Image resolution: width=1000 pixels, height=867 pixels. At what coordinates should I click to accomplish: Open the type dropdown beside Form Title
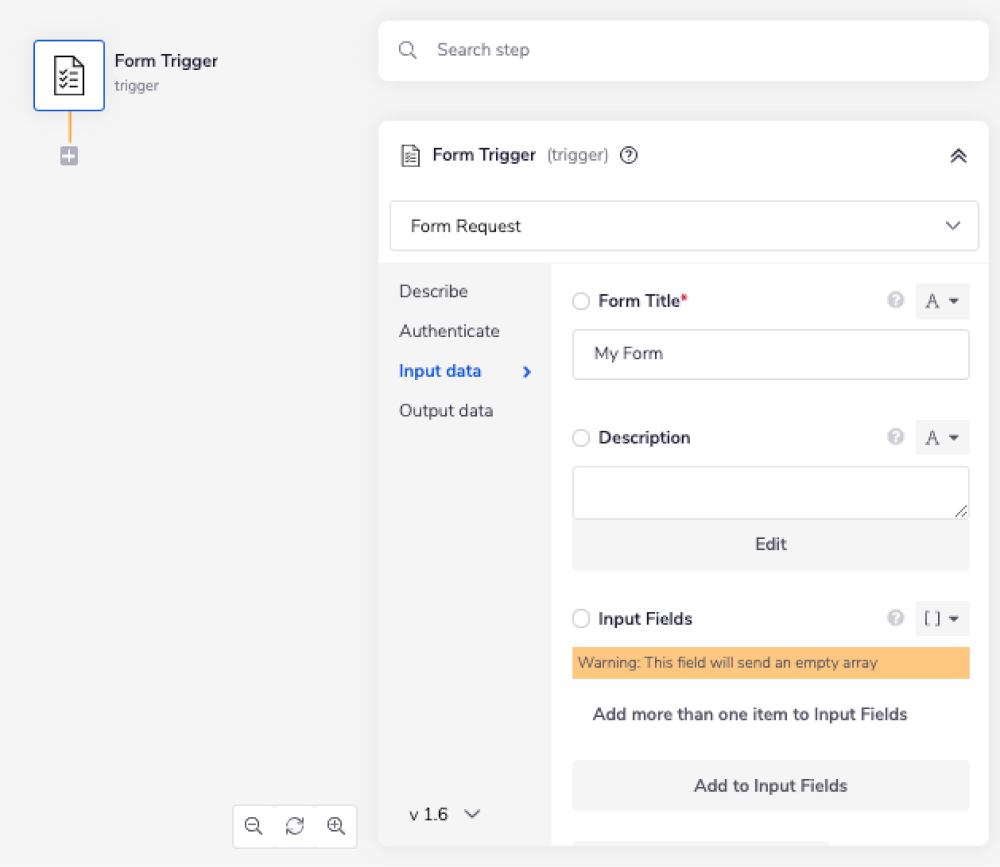[x=941, y=300]
